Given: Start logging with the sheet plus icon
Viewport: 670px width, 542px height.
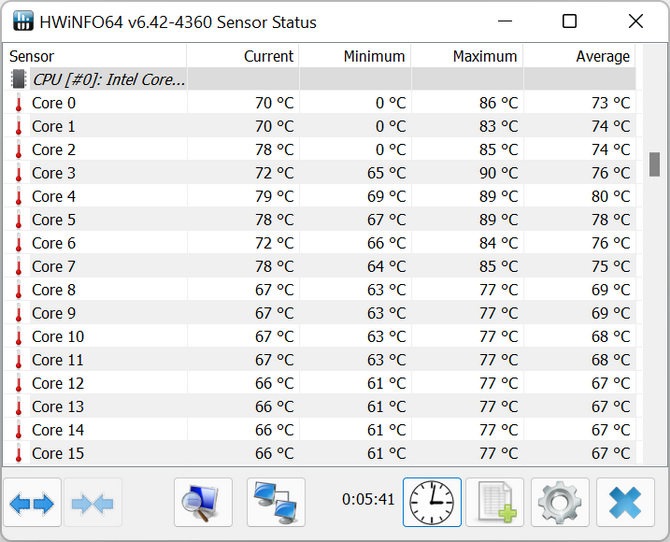Looking at the screenshot, I should [495, 502].
